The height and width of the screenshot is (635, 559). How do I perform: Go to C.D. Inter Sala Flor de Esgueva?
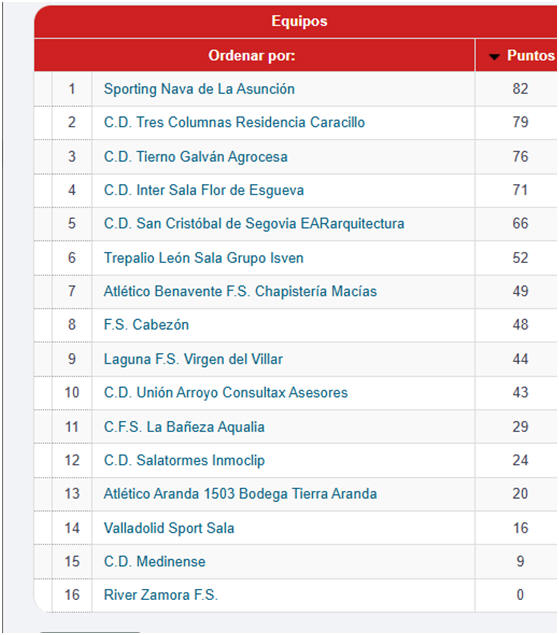pos(204,190)
